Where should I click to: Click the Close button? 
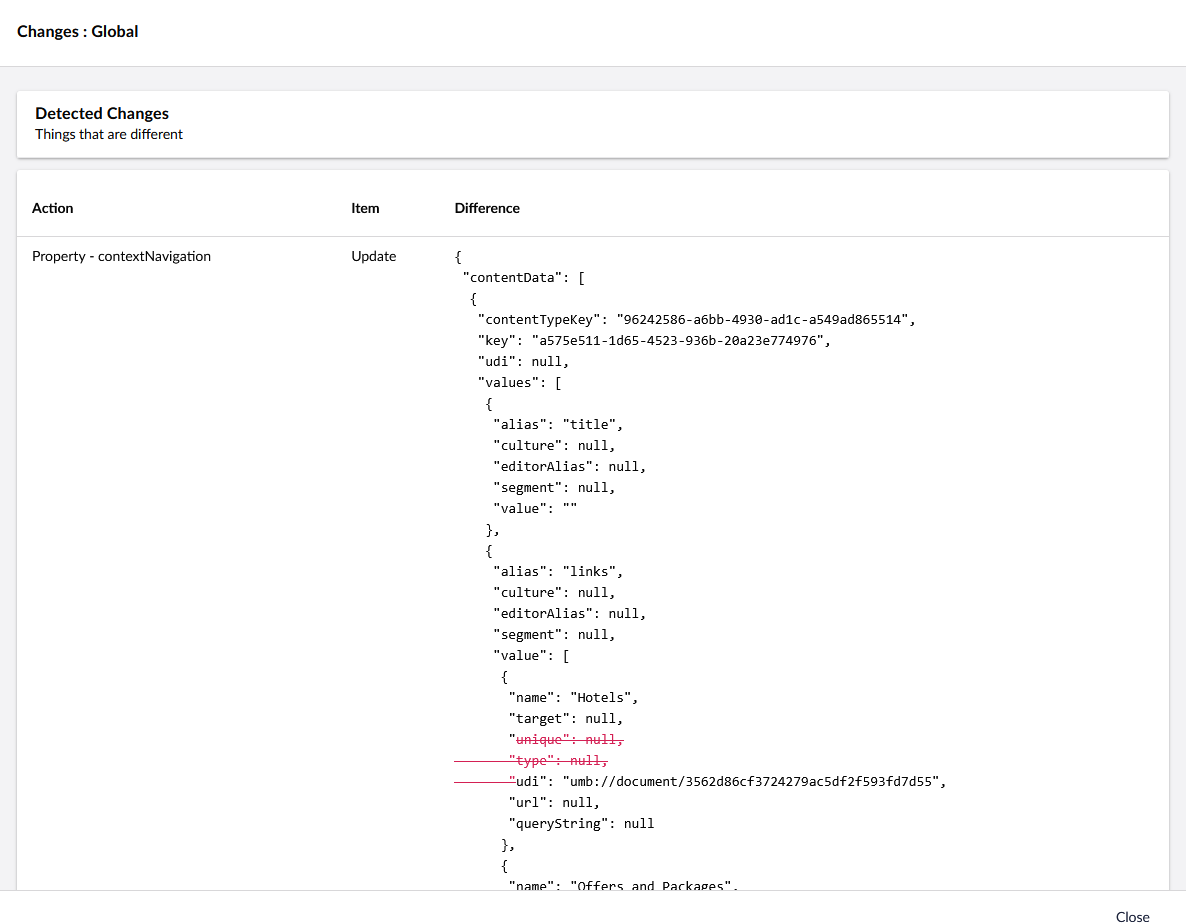(1132, 916)
